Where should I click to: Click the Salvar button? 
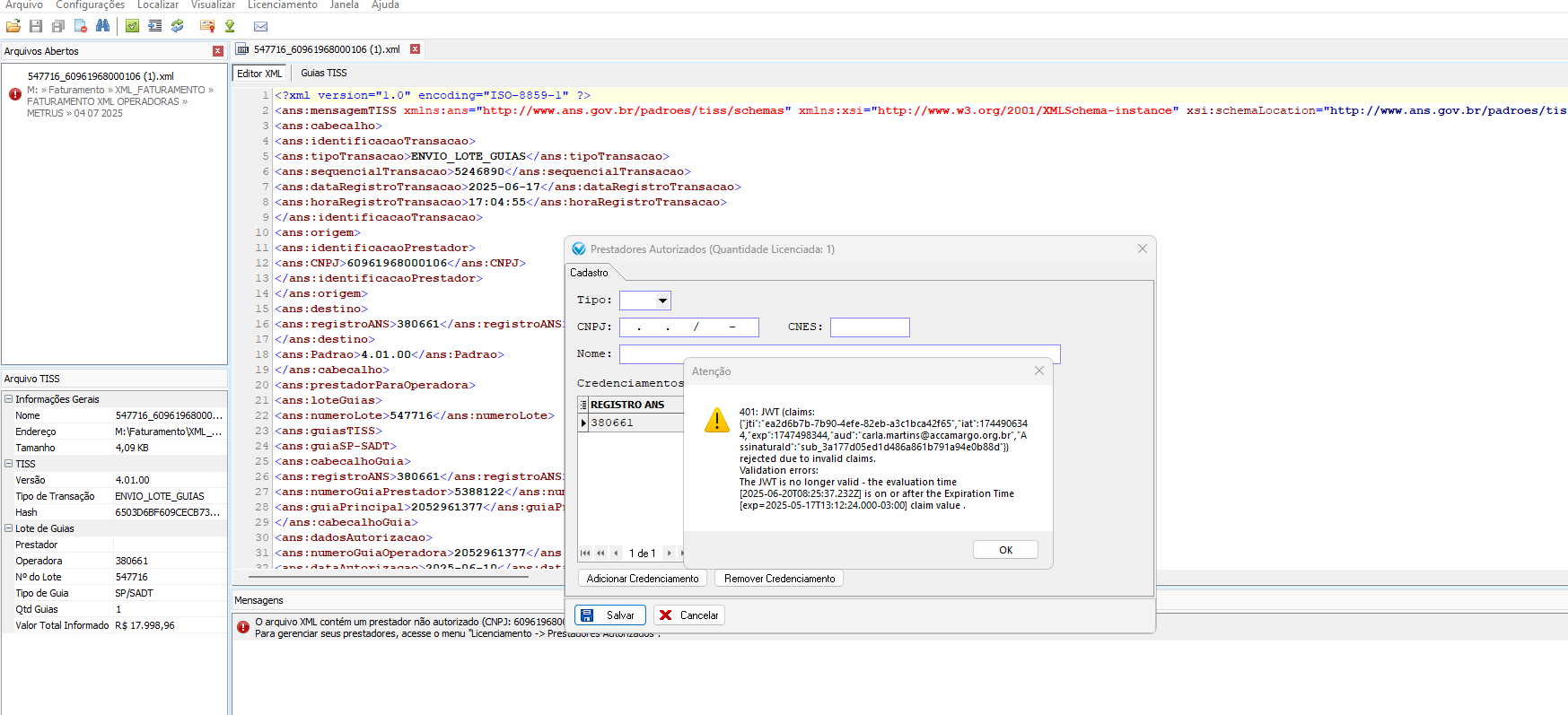pyautogui.click(x=610, y=615)
